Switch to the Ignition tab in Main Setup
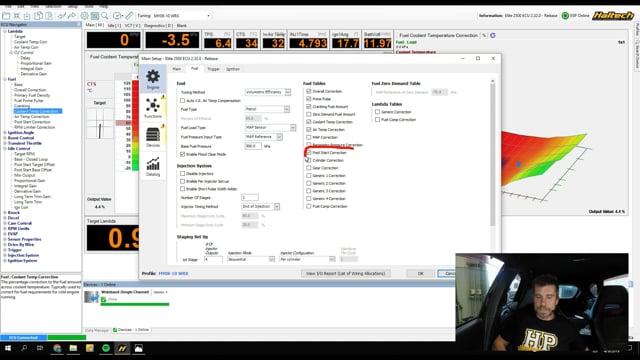 pos(233,69)
